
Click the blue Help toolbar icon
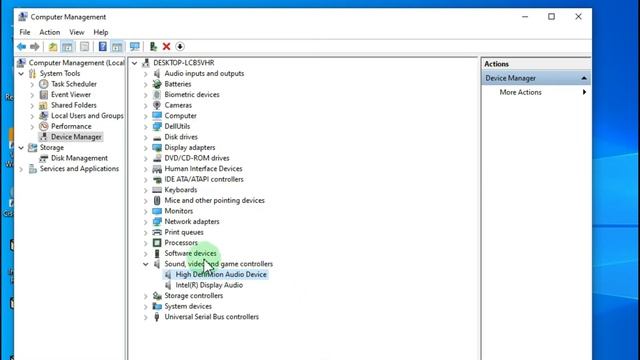click(x=102, y=47)
